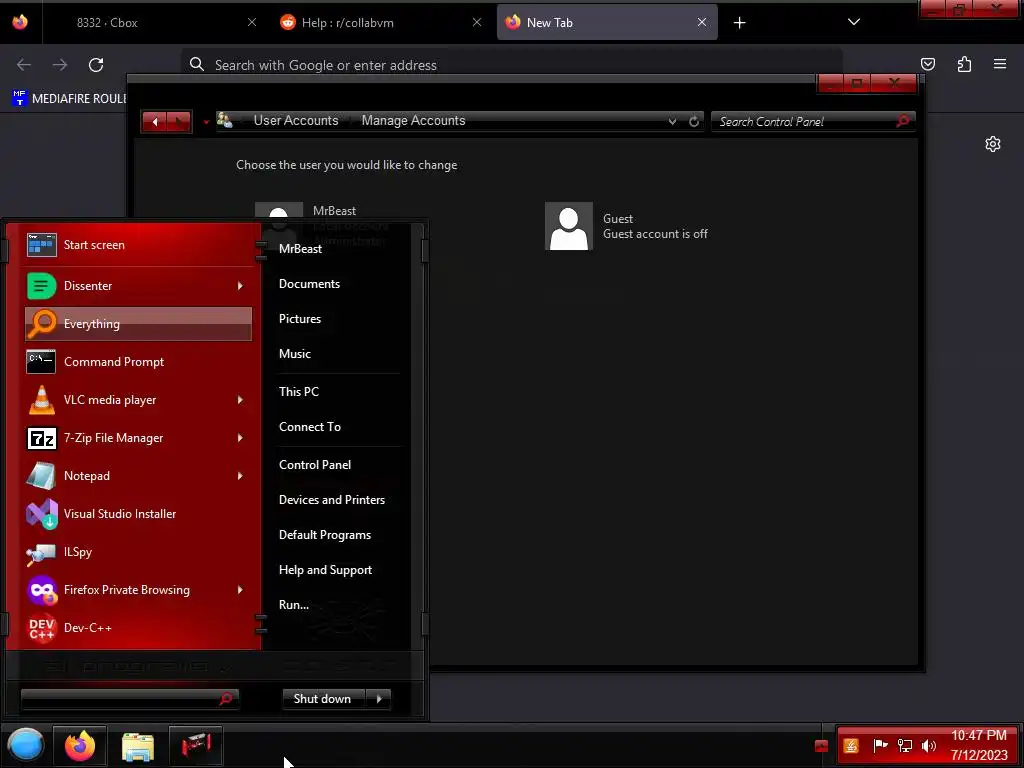Expand Firefox Private Browsing submenu arrow
Viewport: 1024px width, 768px height.
pyautogui.click(x=240, y=590)
